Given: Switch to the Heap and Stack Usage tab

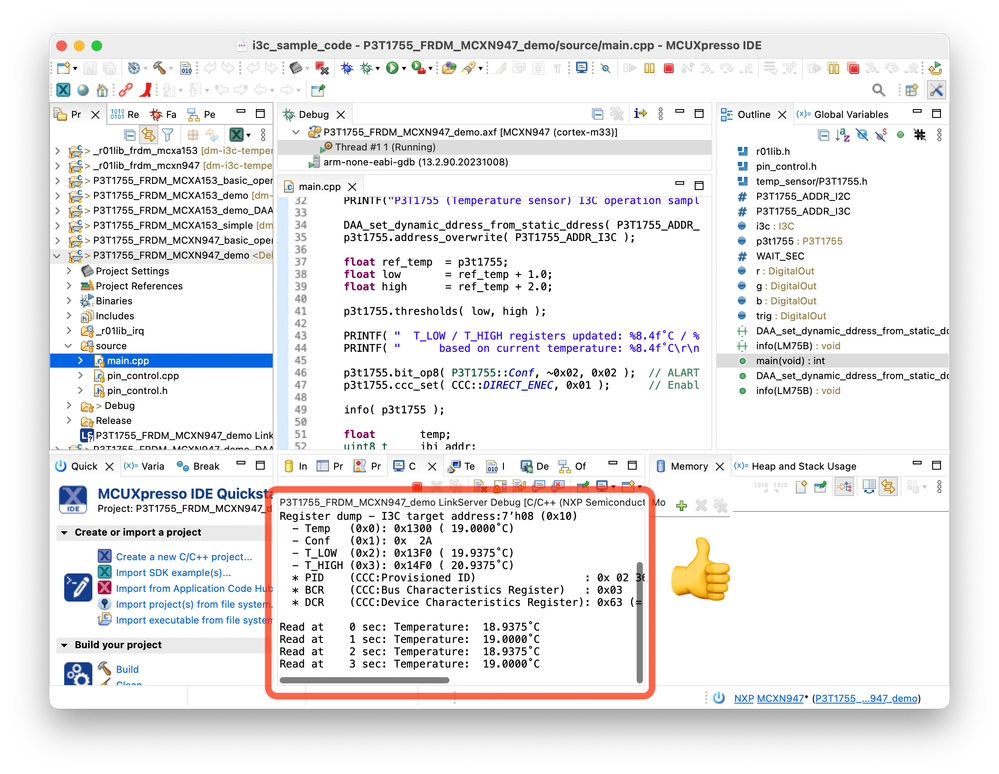Looking at the screenshot, I should click(x=795, y=466).
